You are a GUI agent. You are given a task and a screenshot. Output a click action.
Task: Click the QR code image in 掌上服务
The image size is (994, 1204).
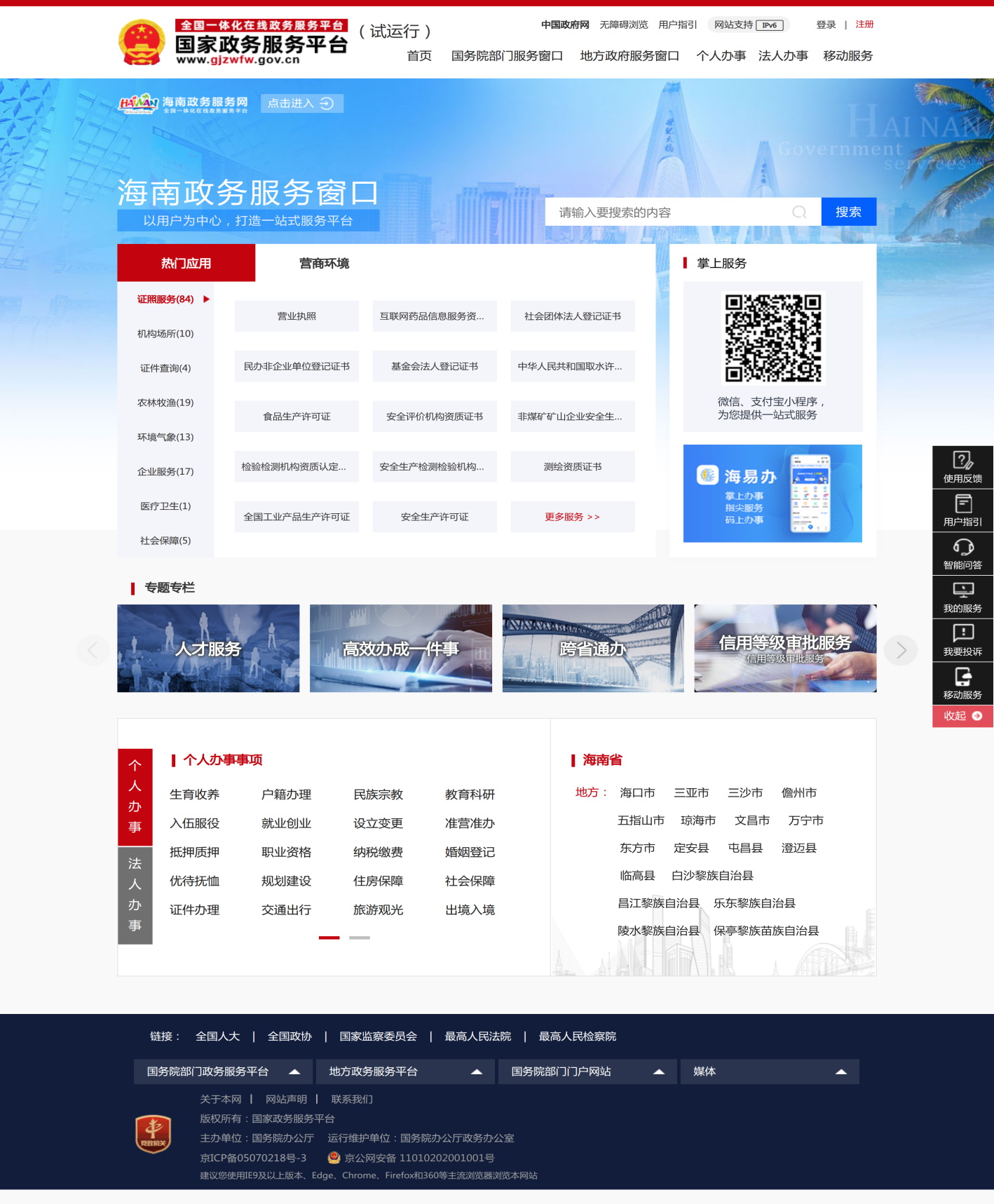[x=772, y=338]
